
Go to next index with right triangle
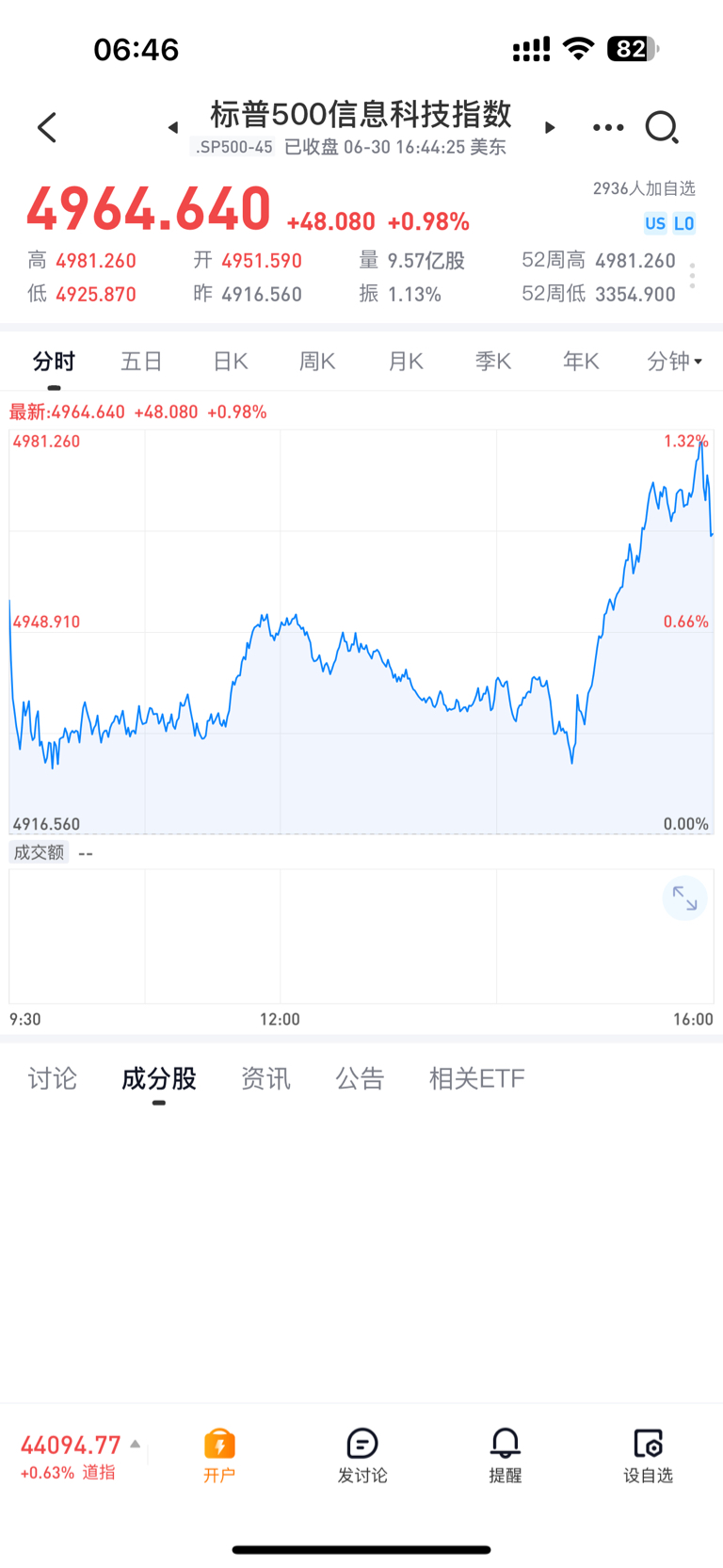point(550,127)
